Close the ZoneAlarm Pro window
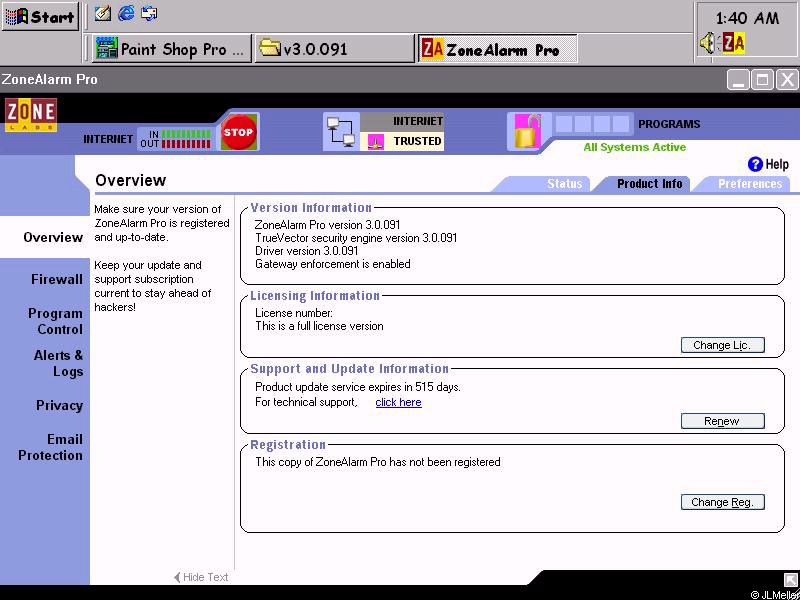The height and width of the screenshot is (600, 800). (787, 80)
